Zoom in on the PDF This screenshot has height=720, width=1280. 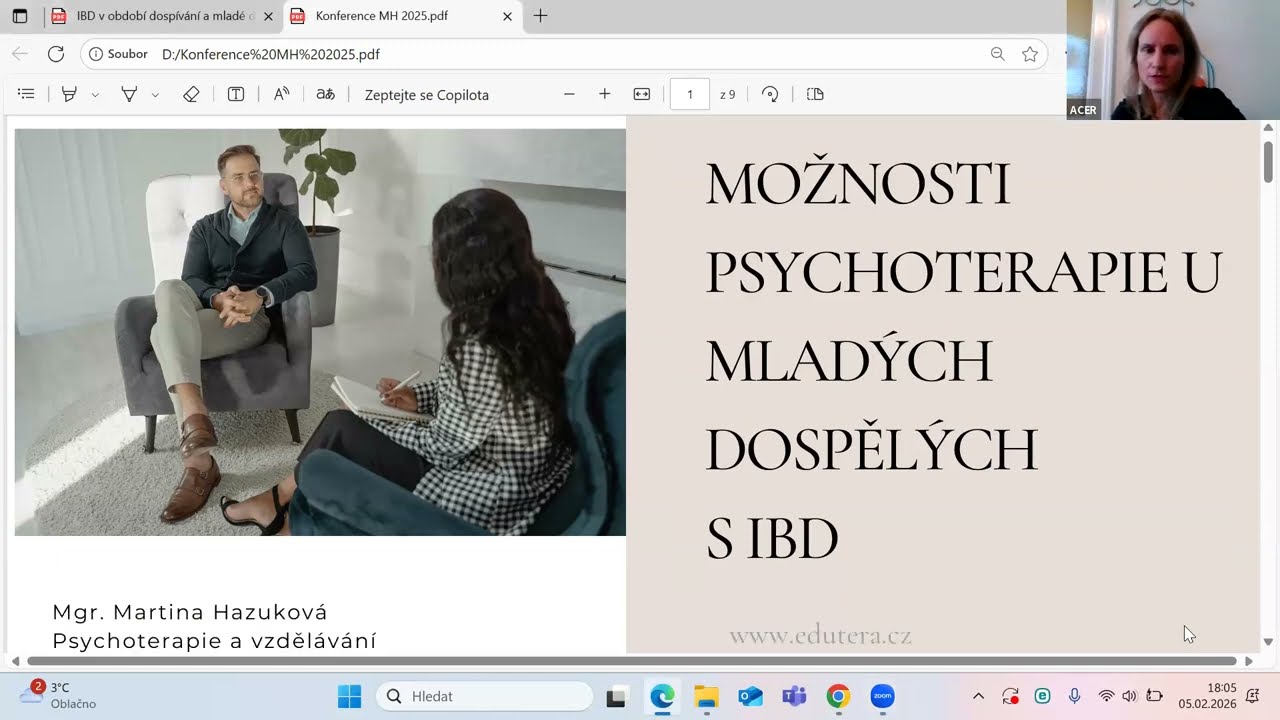(x=604, y=94)
